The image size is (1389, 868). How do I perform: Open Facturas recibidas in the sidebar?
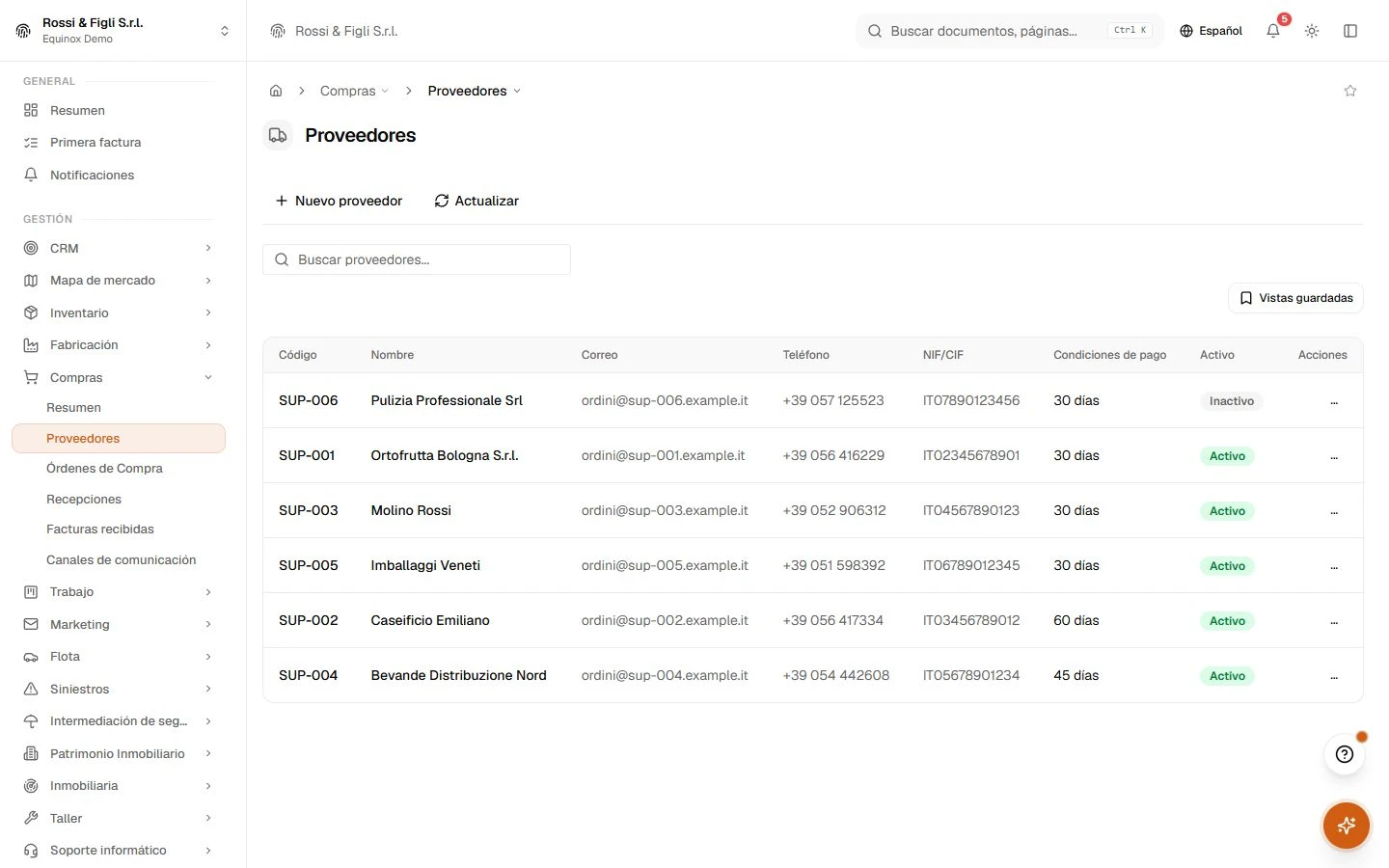click(x=100, y=529)
